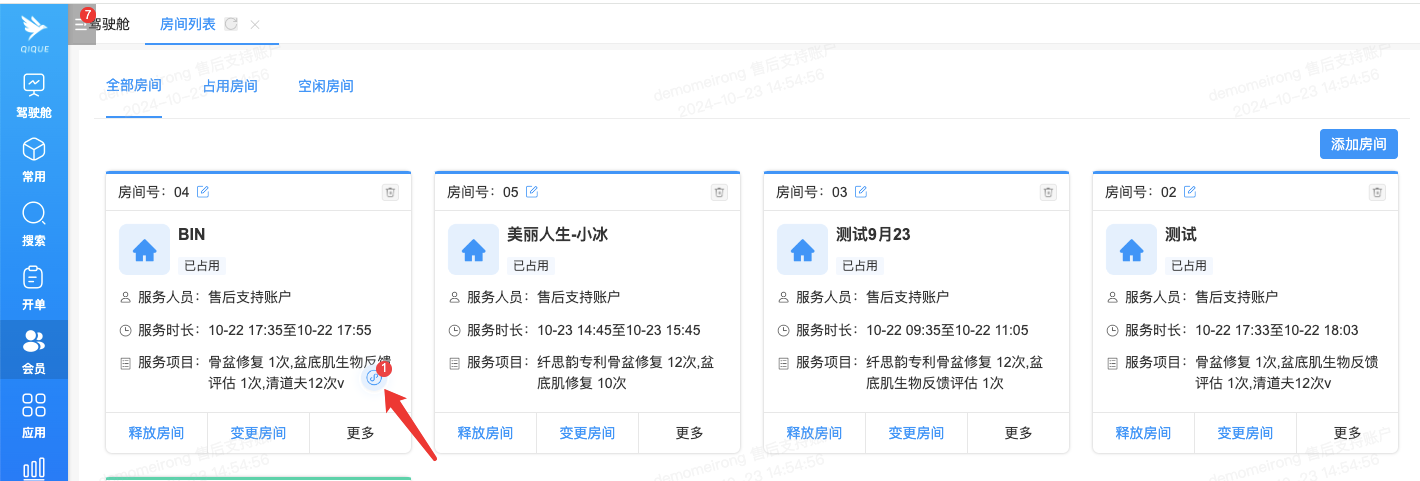This screenshot has width=1420, height=481.
Task: Open 常用 section in sidebar
Action: (34, 160)
